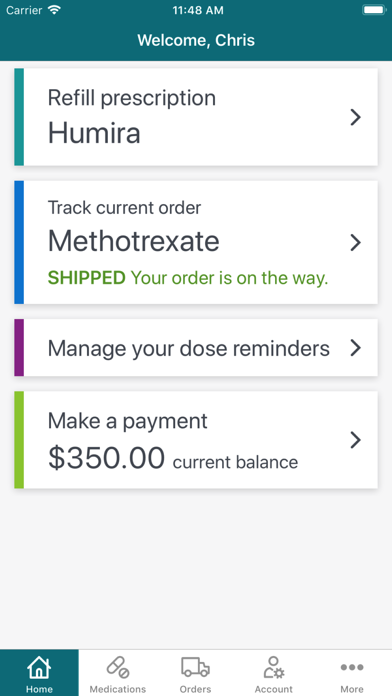Click the battery indicator icon
The width and height of the screenshot is (392, 696).
pos(374,10)
